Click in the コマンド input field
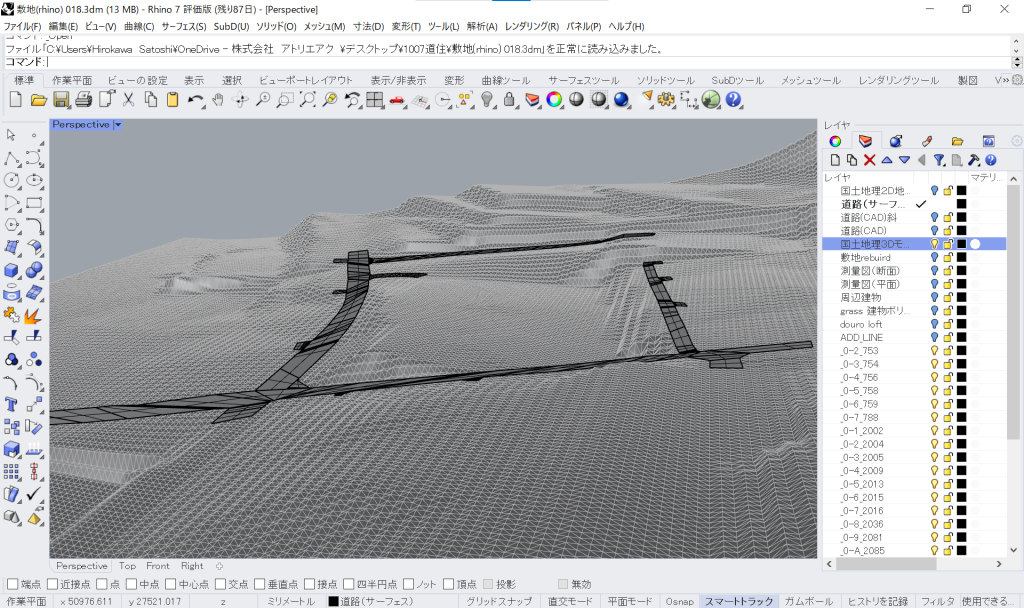The width and height of the screenshot is (1024, 608). (x=529, y=62)
